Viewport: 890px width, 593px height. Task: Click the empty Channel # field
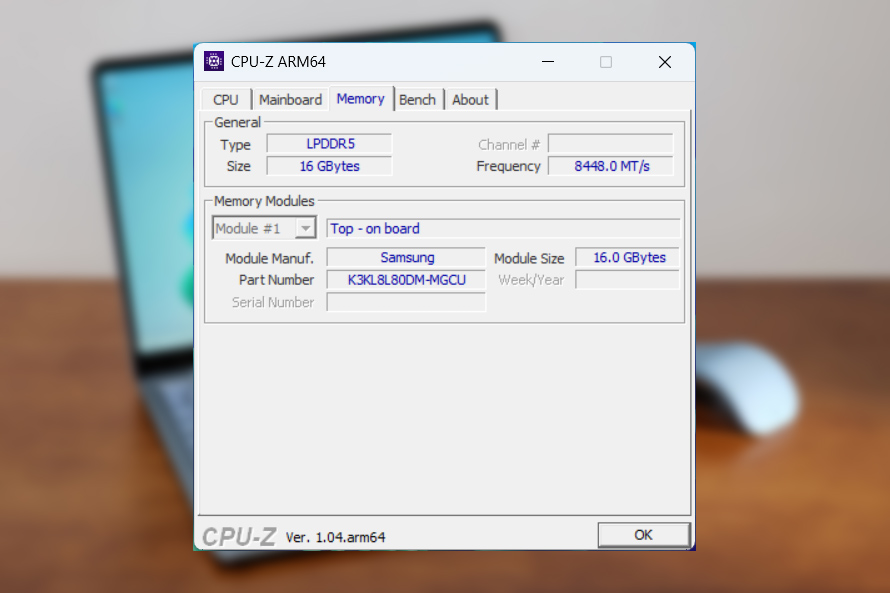pyautogui.click(x=610, y=144)
